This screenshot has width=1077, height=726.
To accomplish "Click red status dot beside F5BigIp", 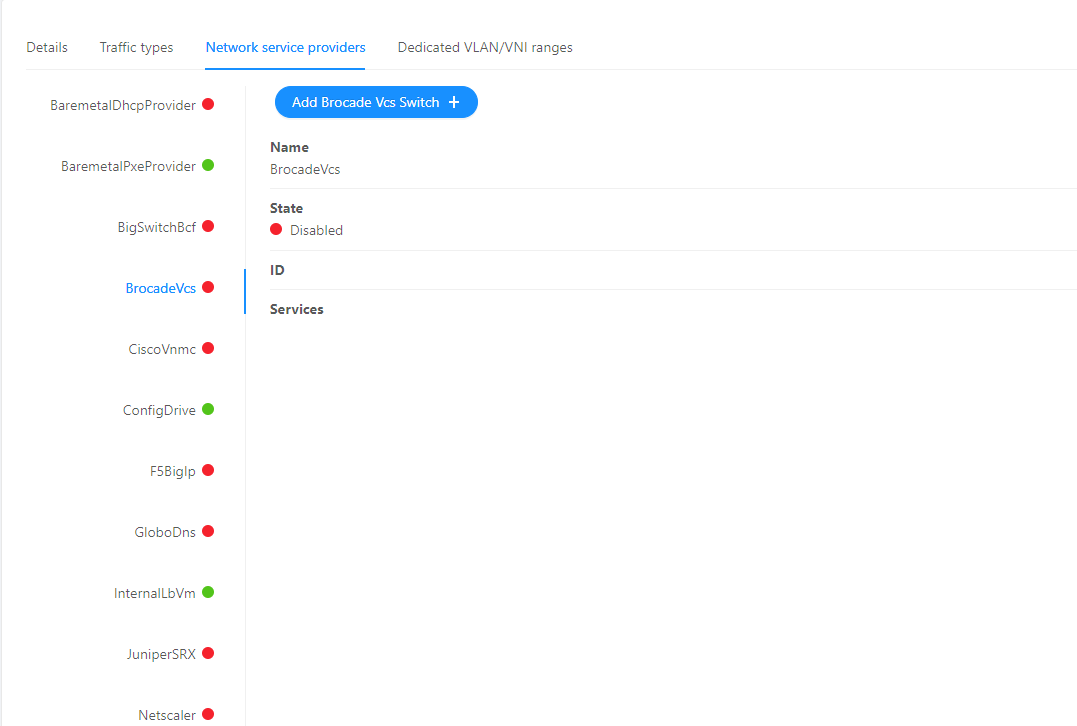I will (208, 470).
